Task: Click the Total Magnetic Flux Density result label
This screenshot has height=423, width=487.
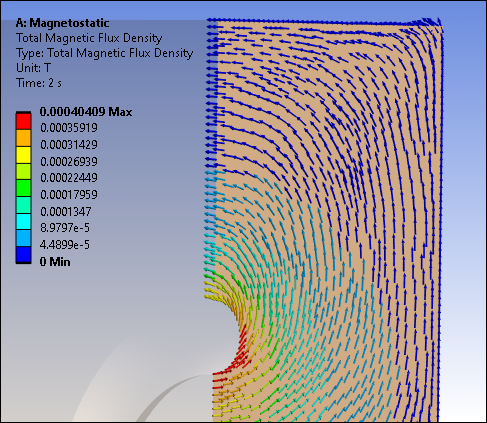Action: click(x=89, y=38)
